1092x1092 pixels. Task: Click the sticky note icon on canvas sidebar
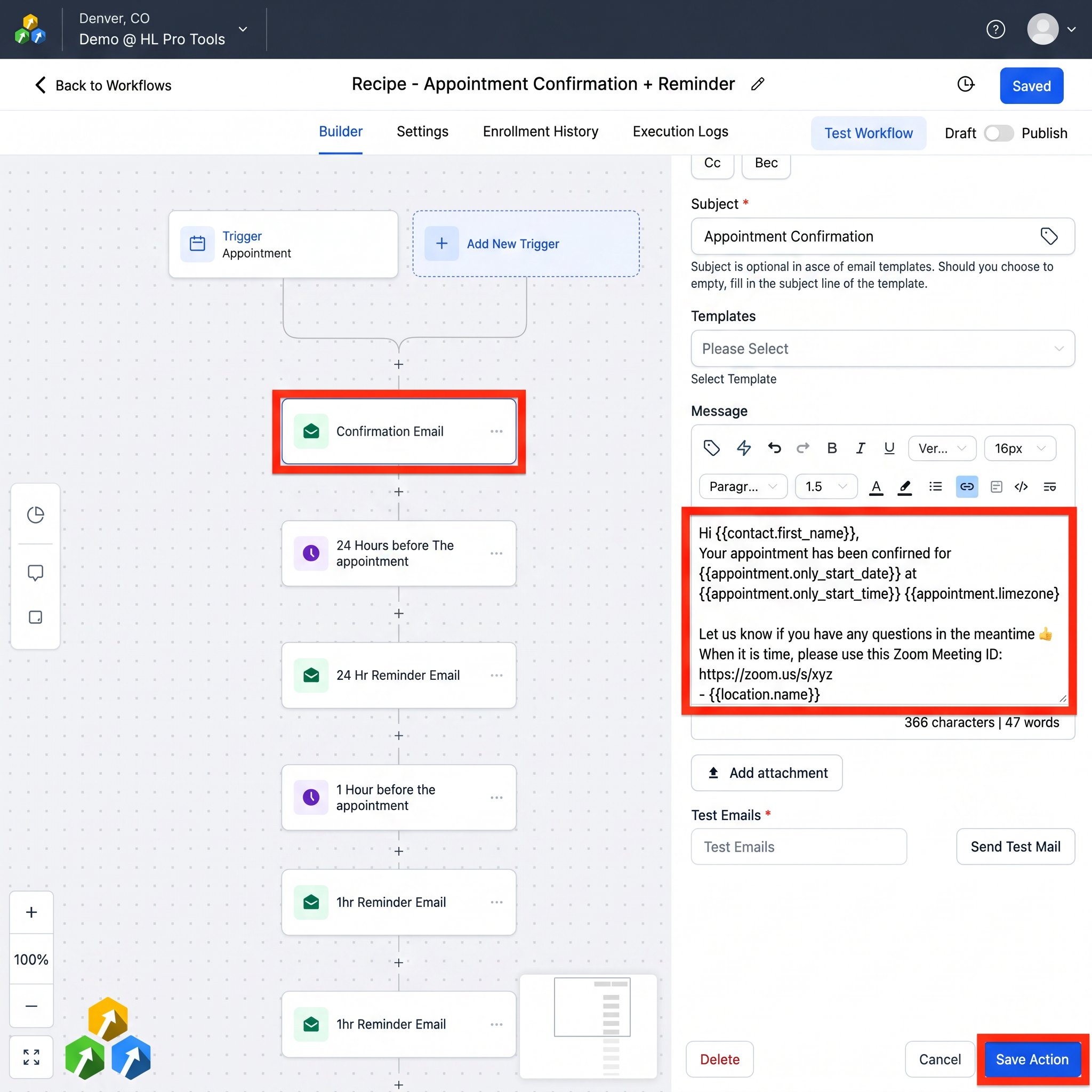(x=36, y=617)
